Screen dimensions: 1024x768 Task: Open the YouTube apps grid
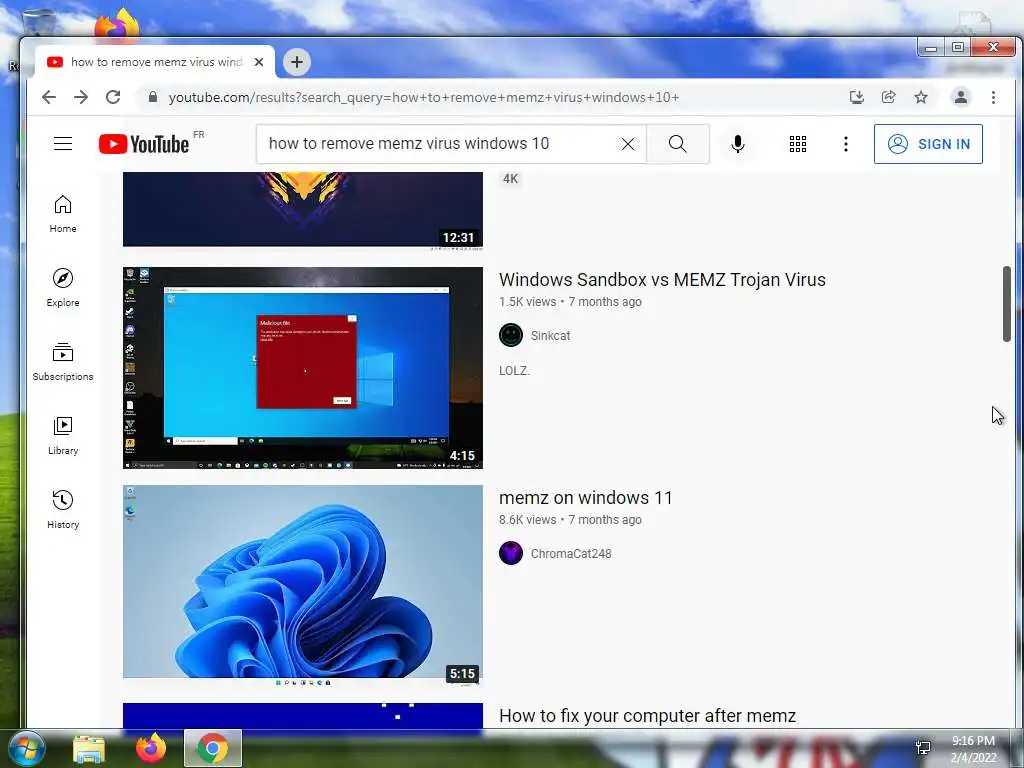pyautogui.click(x=797, y=144)
